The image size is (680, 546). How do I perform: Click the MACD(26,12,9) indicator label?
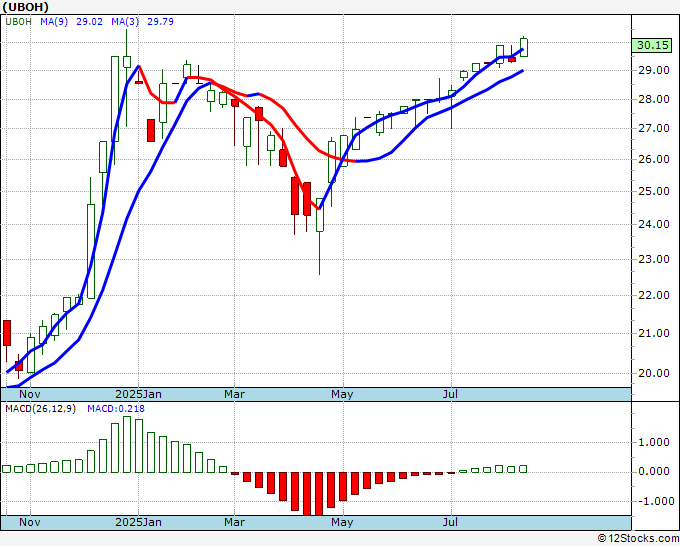(x=40, y=409)
